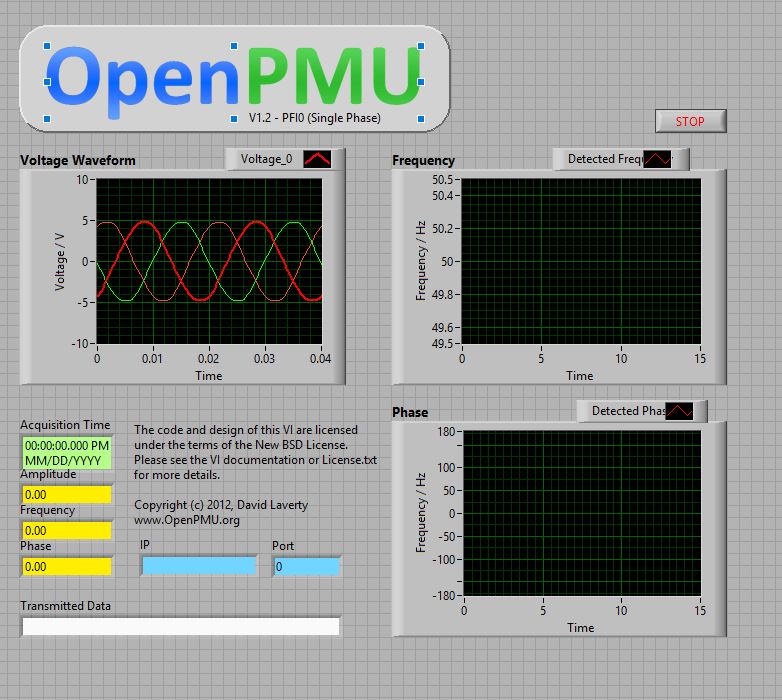This screenshot has width=782, height=700.
Task: Click the Copyright (c) 2012, David Laverty text
Action: point(221,505)
